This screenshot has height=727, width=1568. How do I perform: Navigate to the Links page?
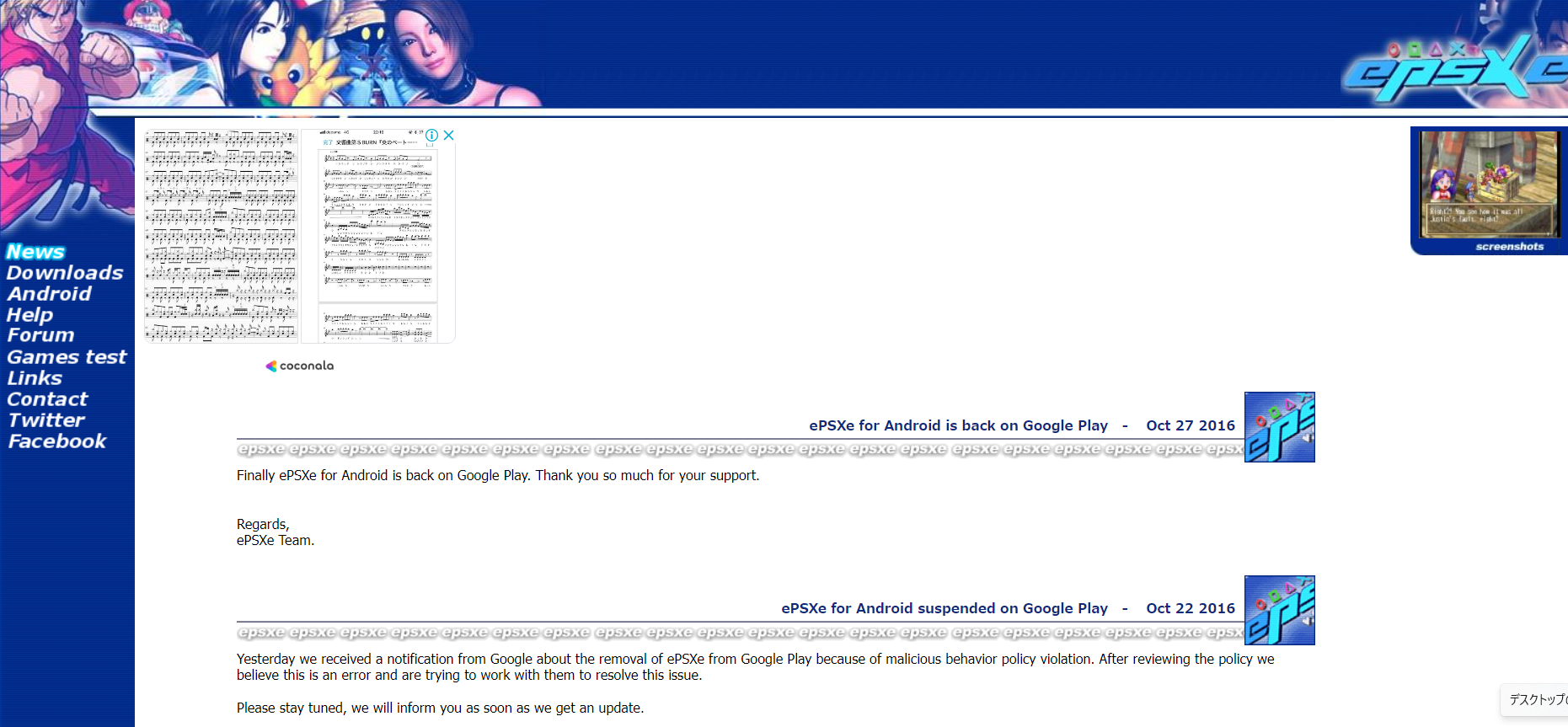click(x=35, y=378)
